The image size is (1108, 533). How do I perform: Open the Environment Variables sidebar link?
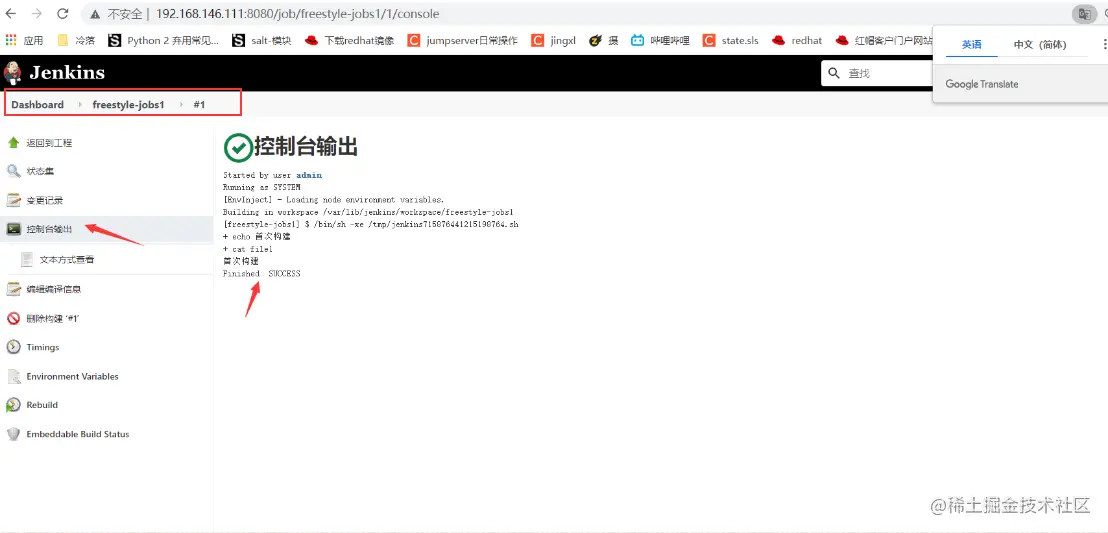pyautogui.click(x=72, y=376)
